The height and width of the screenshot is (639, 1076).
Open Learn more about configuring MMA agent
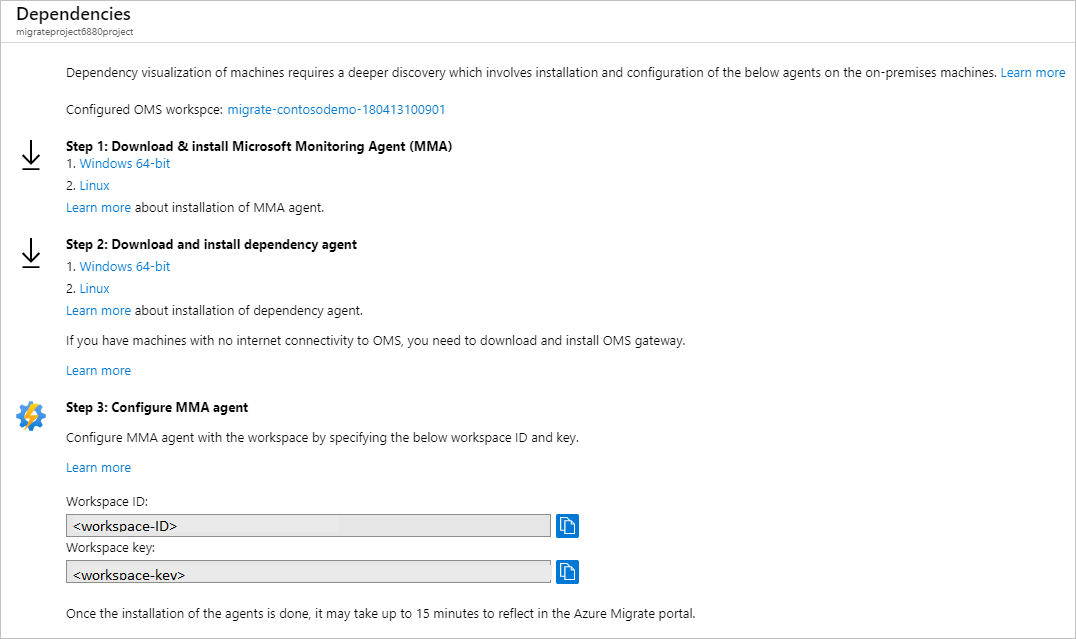click(98, 468)
